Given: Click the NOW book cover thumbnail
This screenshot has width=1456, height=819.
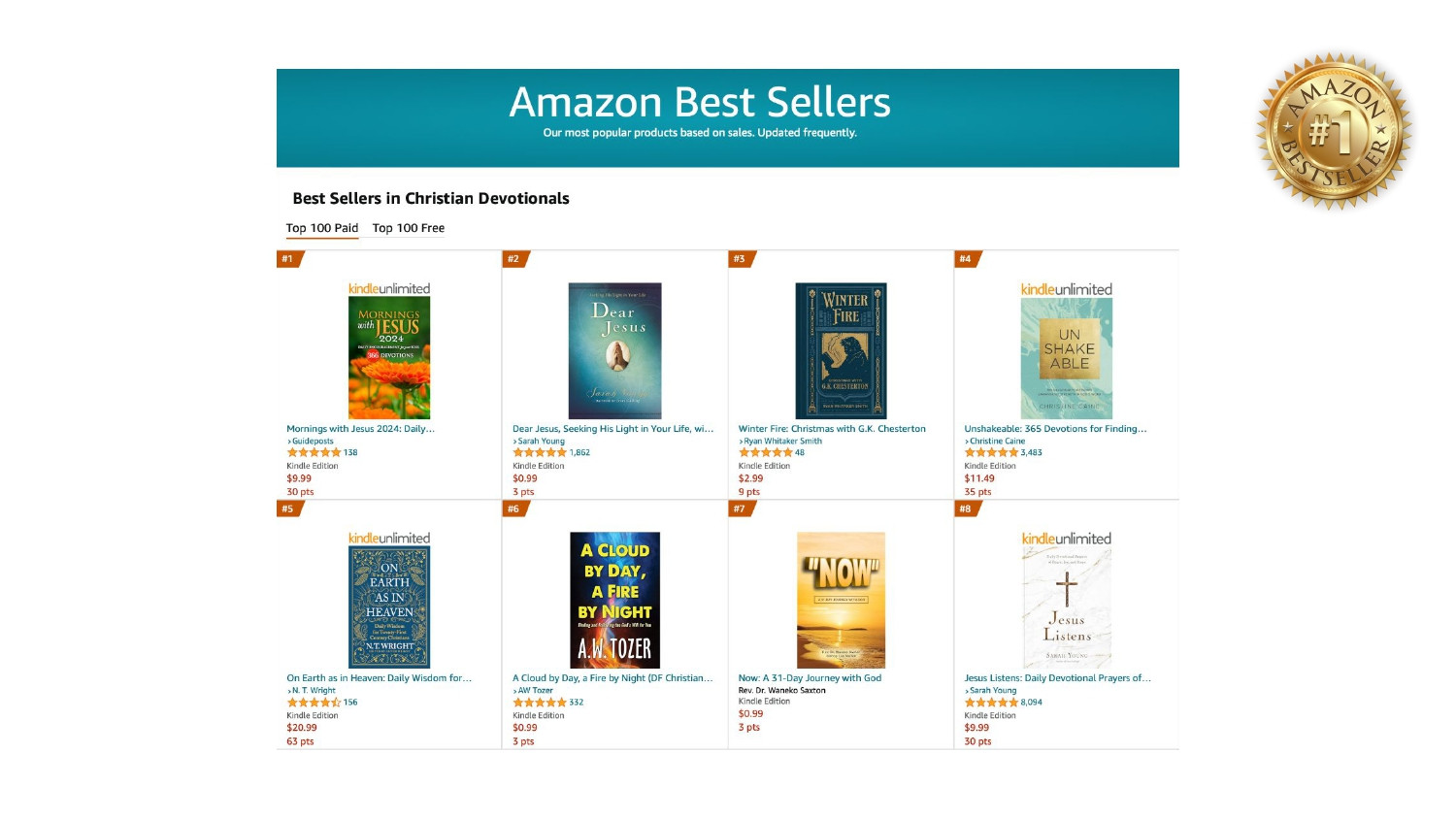Looking at the screenshot, I should pos(841,600).
